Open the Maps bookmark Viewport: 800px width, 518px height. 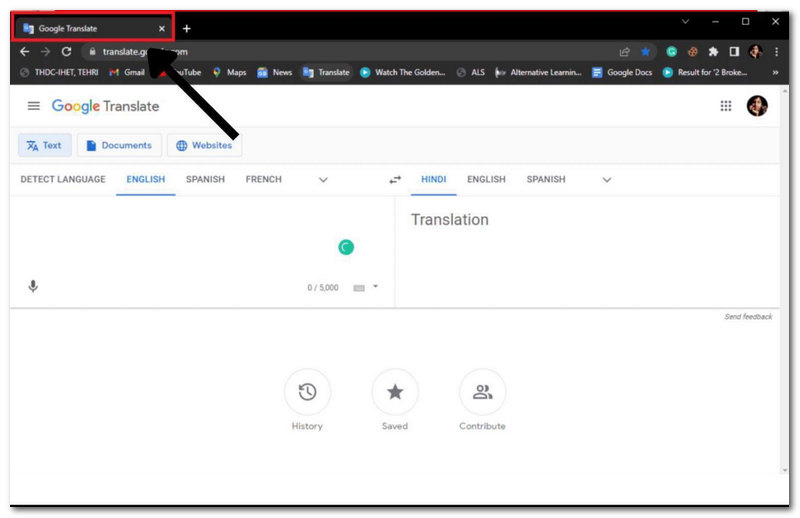coord(230,72)
